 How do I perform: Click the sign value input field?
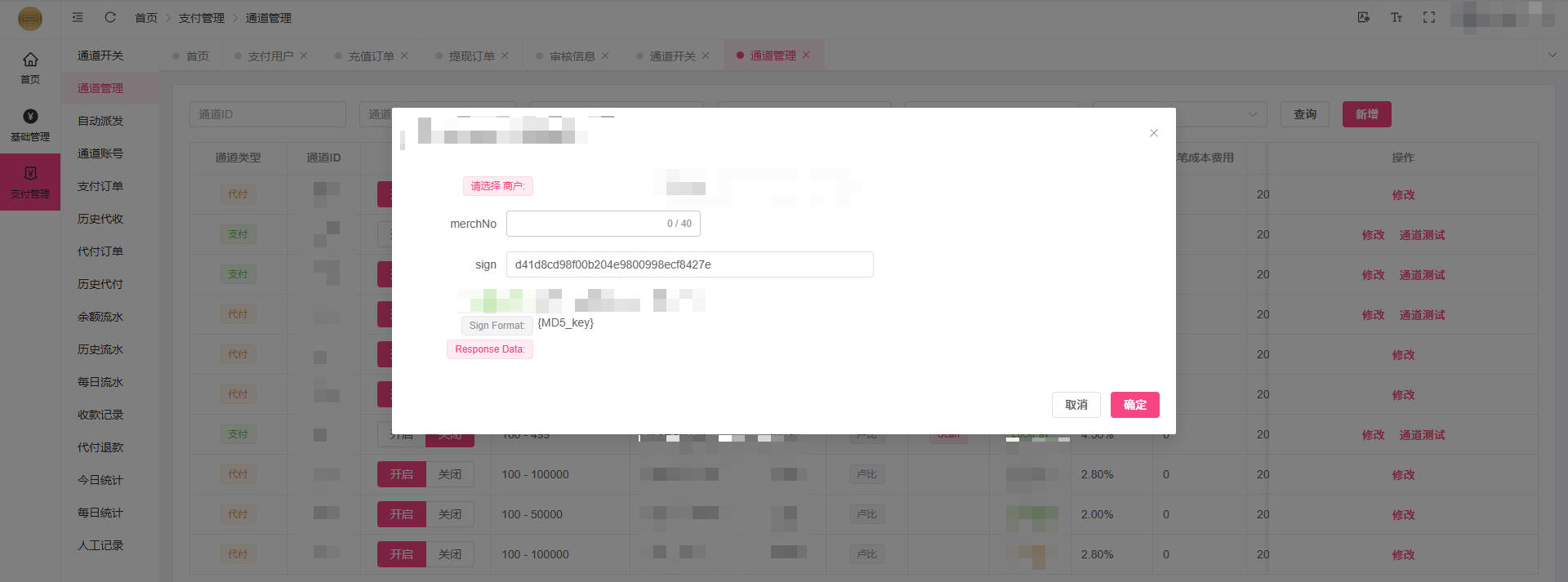pos(688,264)
